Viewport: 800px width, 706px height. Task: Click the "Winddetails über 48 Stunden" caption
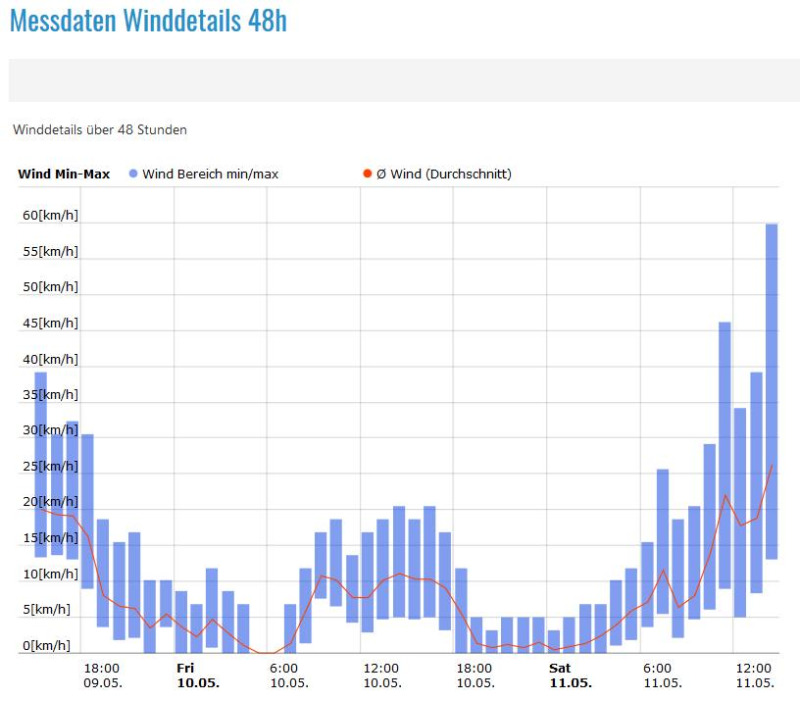click(x=100, y=130)
